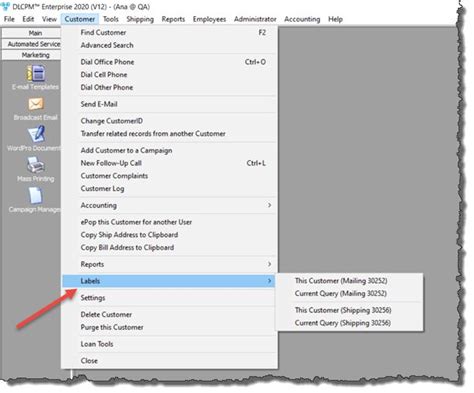The image size is (474, 393).
Task: Select This Customer (Shipping 30256) label
Action: pyautogui.click(x=349, y=310)
